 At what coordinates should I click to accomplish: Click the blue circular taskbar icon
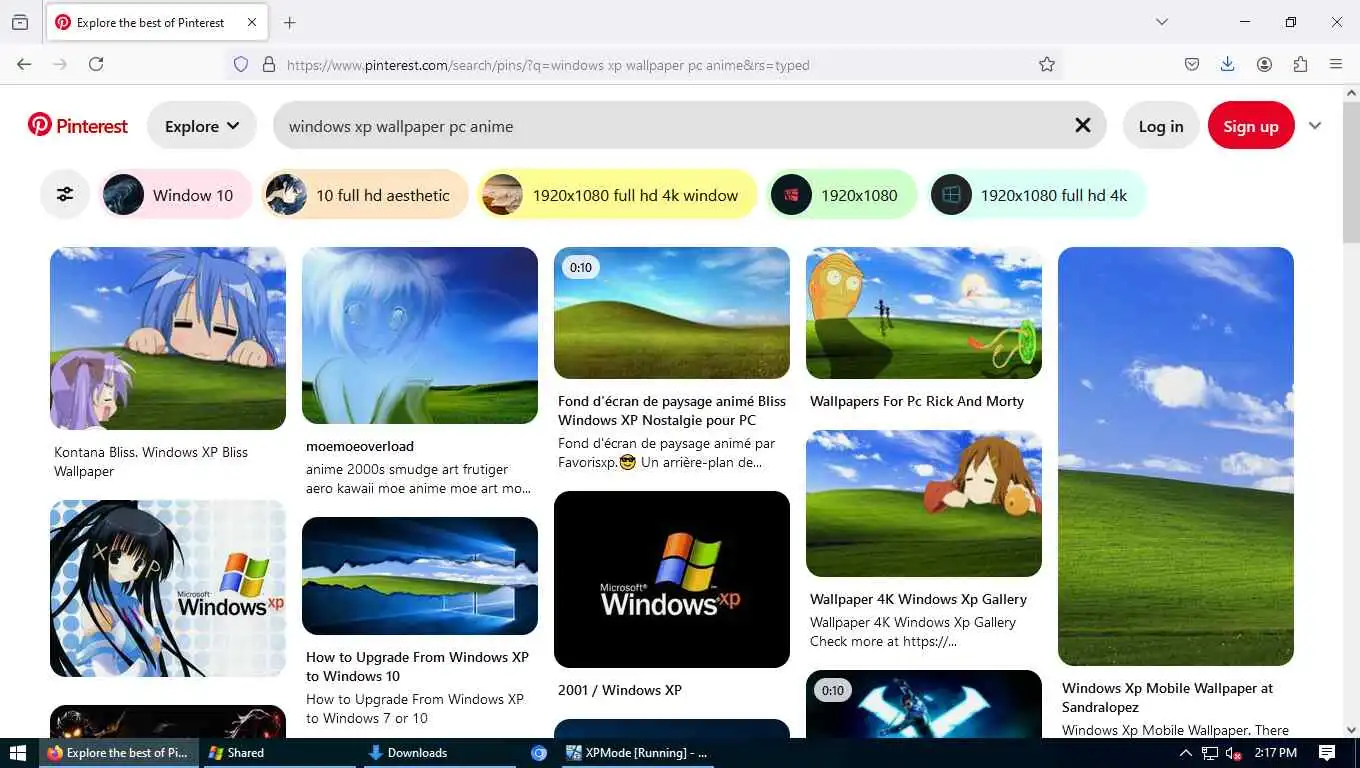coord(539,753)
